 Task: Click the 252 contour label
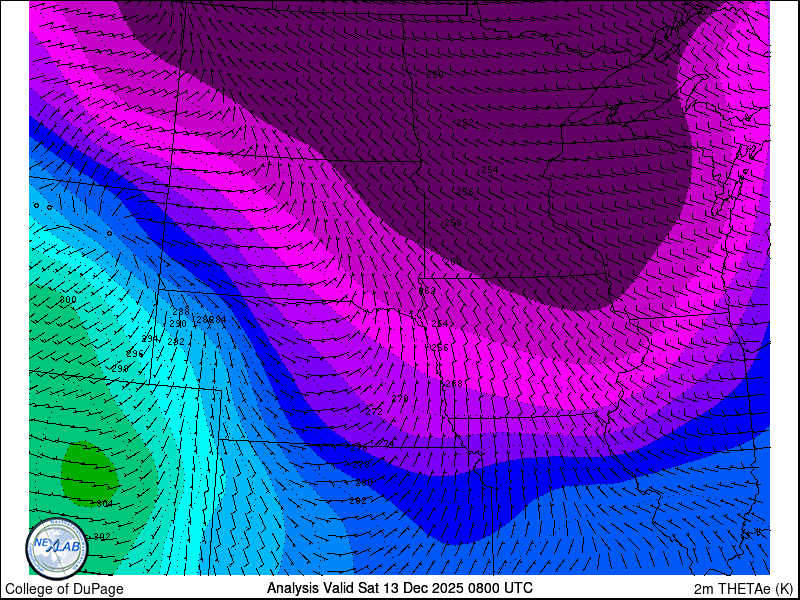pyautogui.click(x=464, y=122)
